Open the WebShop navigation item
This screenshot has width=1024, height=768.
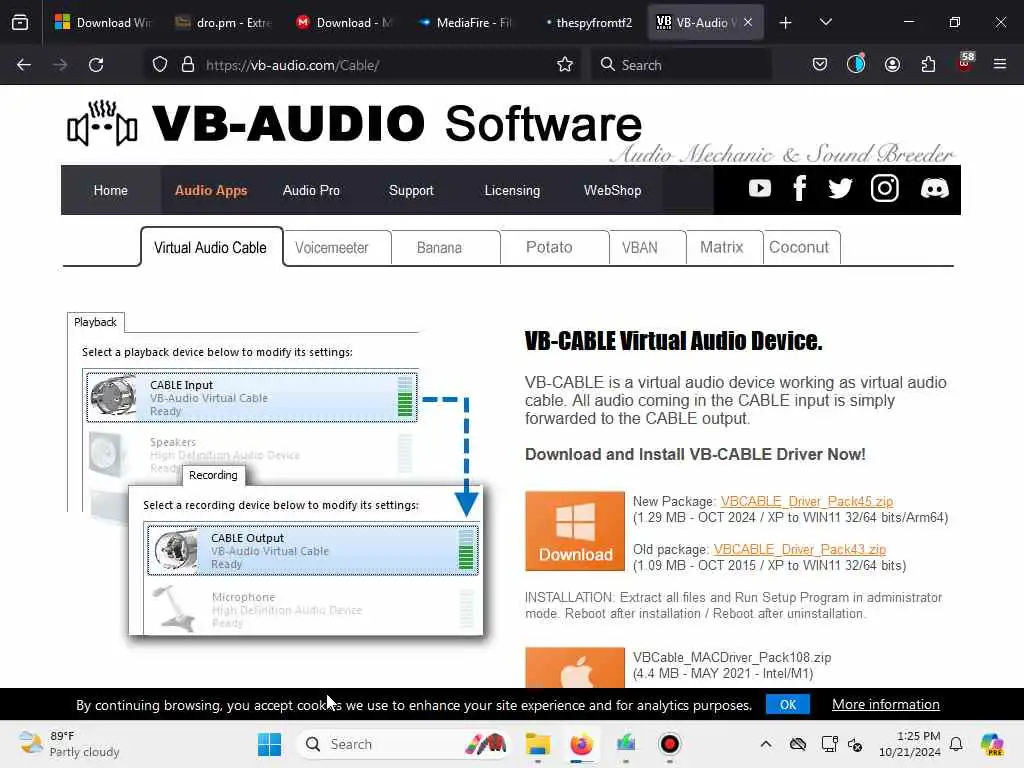[612, 190]
